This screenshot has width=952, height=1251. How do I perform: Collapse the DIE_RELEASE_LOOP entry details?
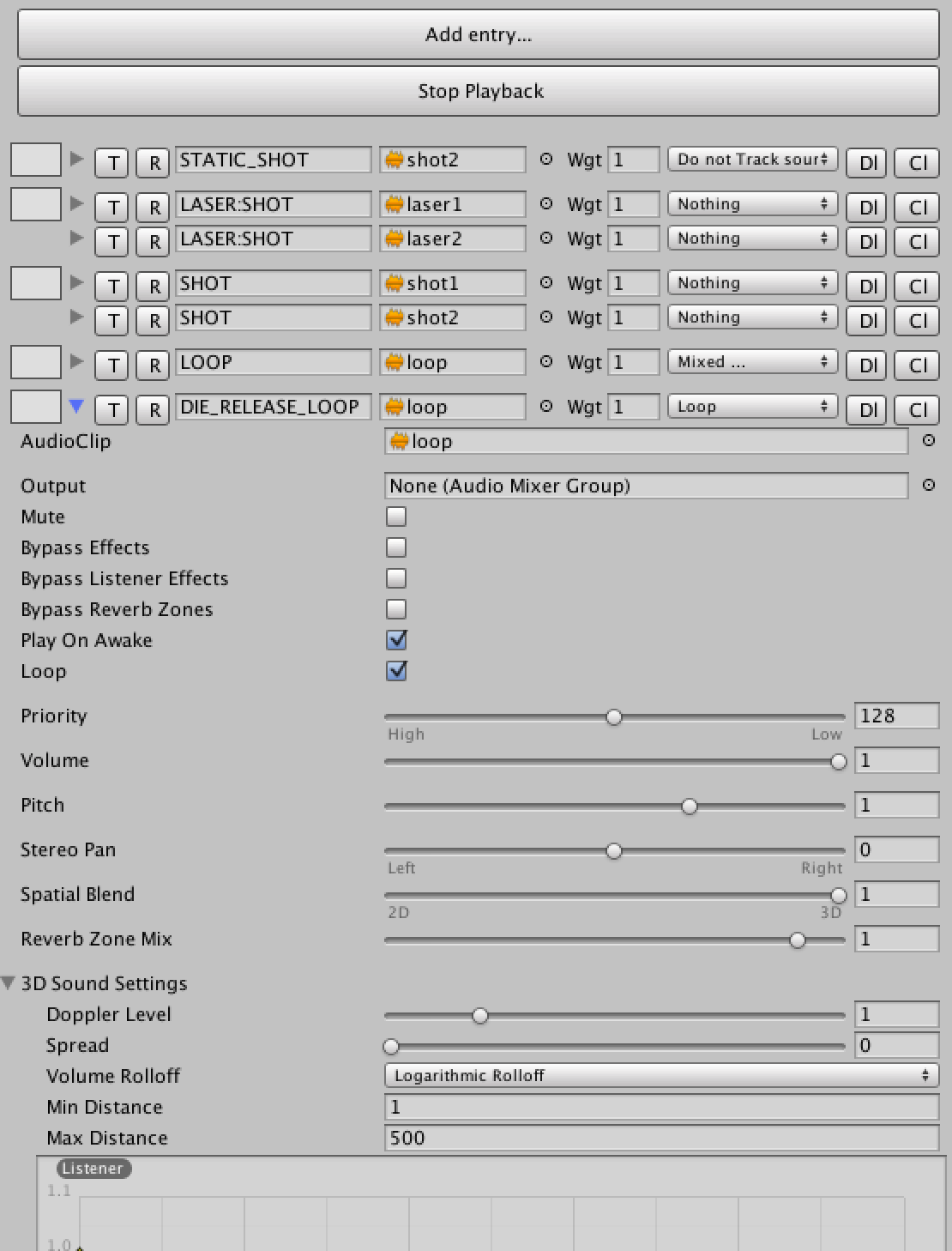tap(76, 407)
